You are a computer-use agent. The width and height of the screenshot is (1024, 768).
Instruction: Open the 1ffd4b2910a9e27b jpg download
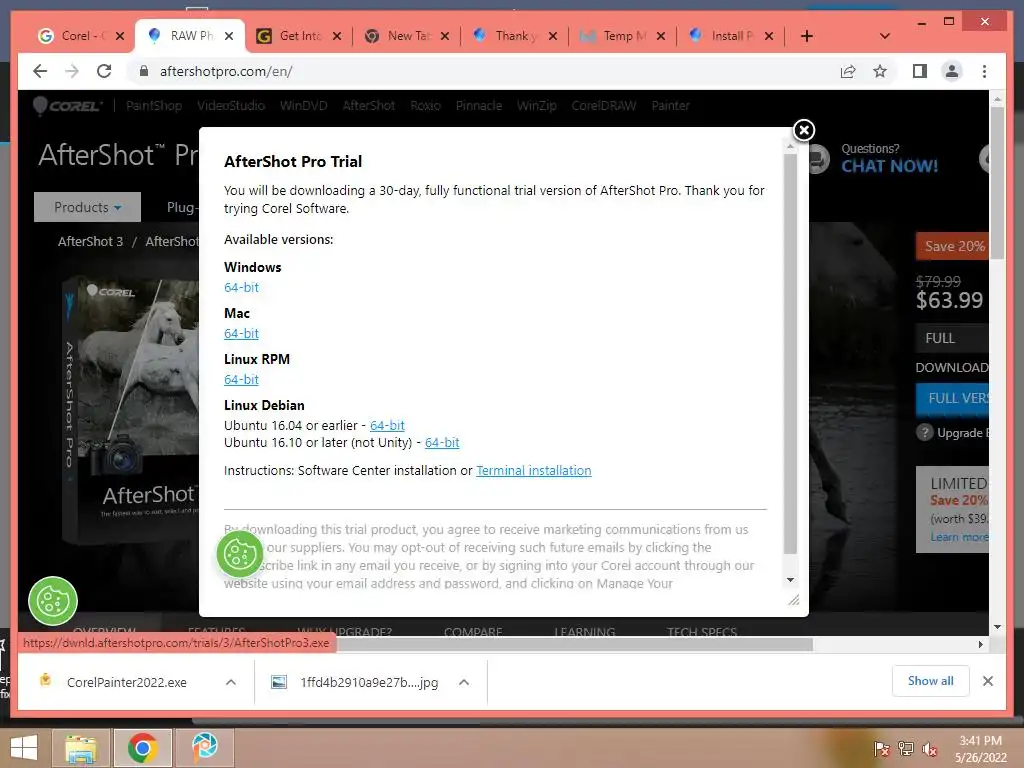(x=369, y=682)
